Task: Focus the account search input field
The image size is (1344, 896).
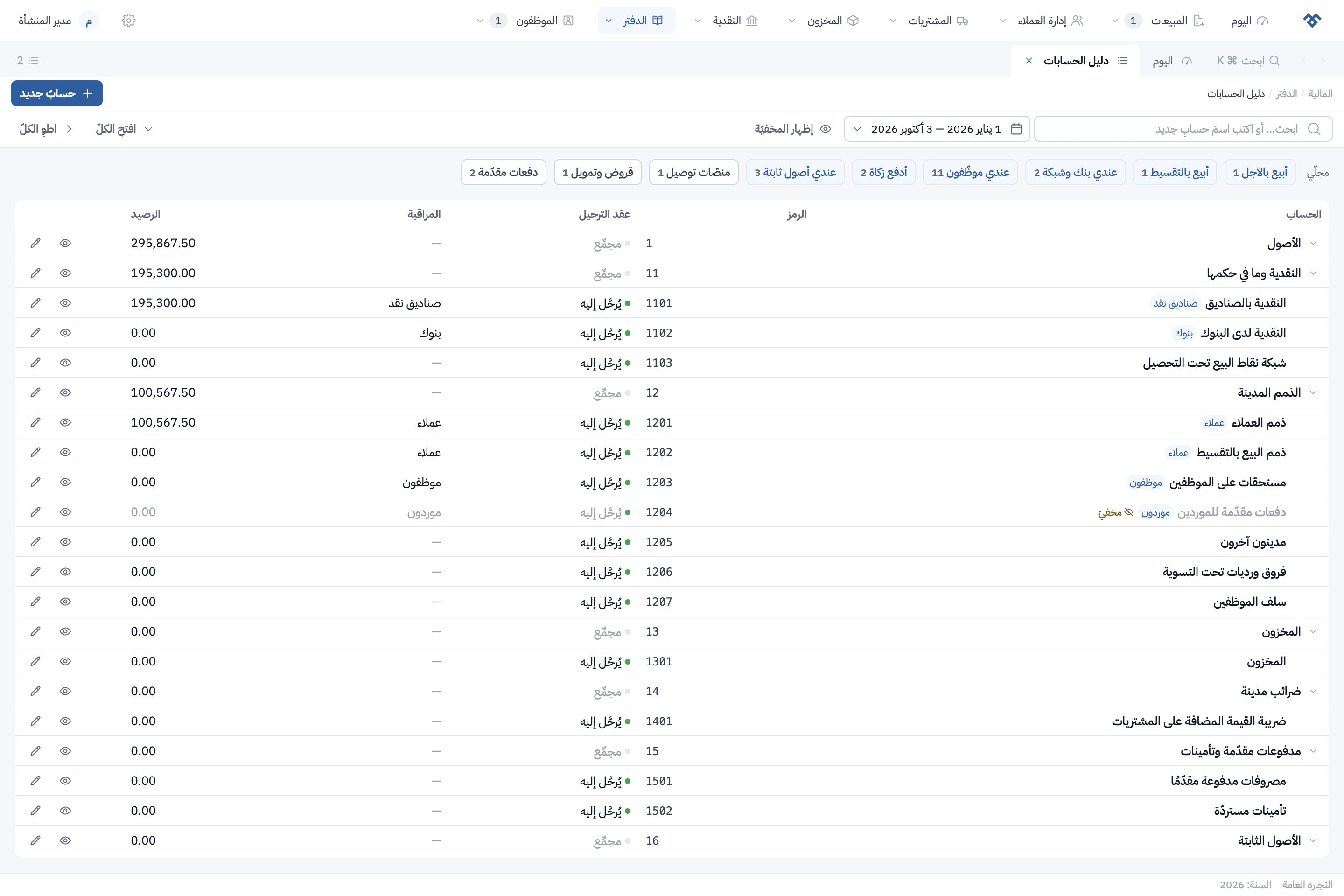Action: pos(1183,129)
